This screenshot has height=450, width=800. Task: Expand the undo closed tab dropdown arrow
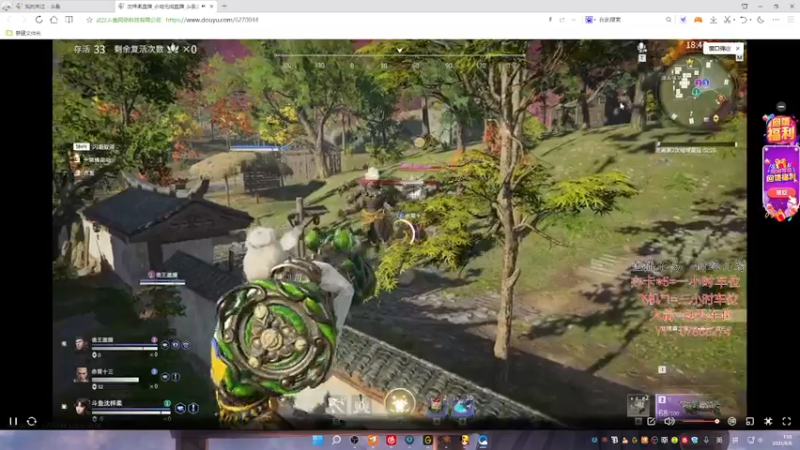pyautogui.click(x=751, y=20)
